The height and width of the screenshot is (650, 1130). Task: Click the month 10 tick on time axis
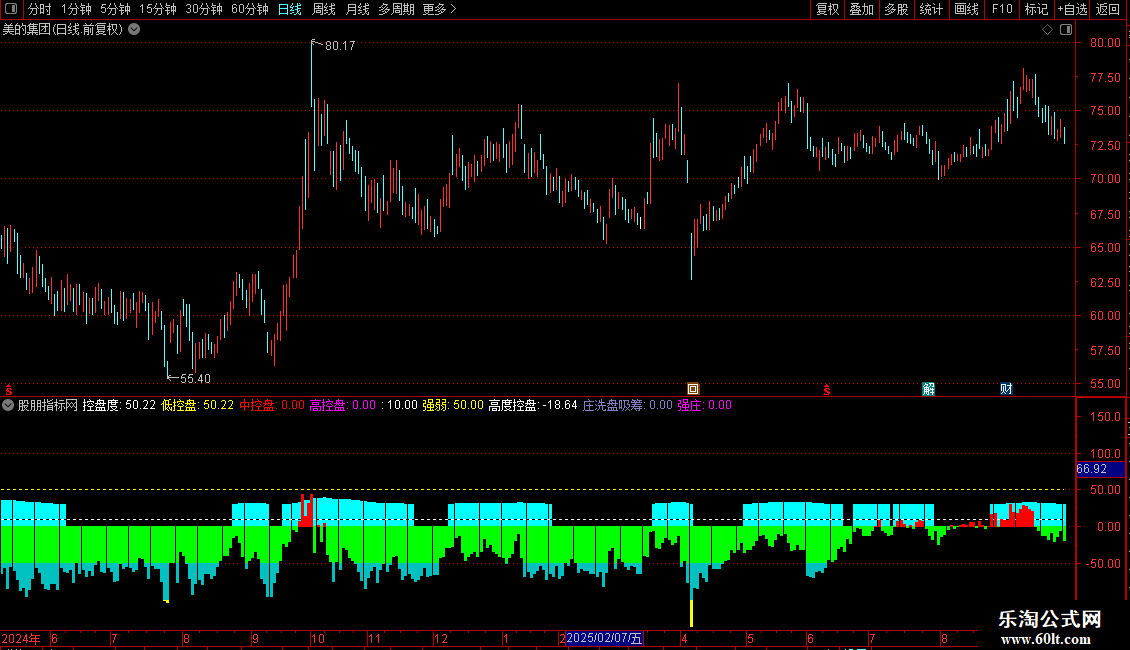(x=318, y=638)
